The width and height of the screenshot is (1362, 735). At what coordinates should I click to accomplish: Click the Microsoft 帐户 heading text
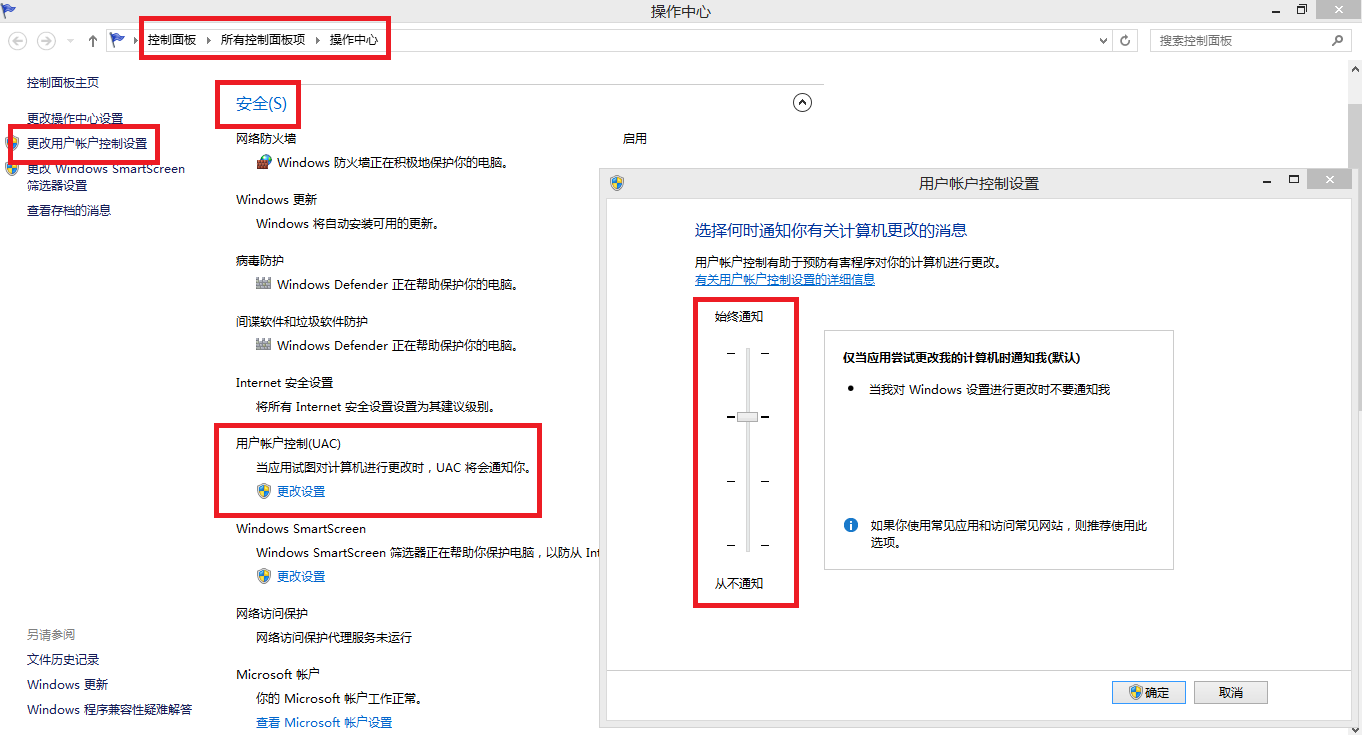[278, 674]
